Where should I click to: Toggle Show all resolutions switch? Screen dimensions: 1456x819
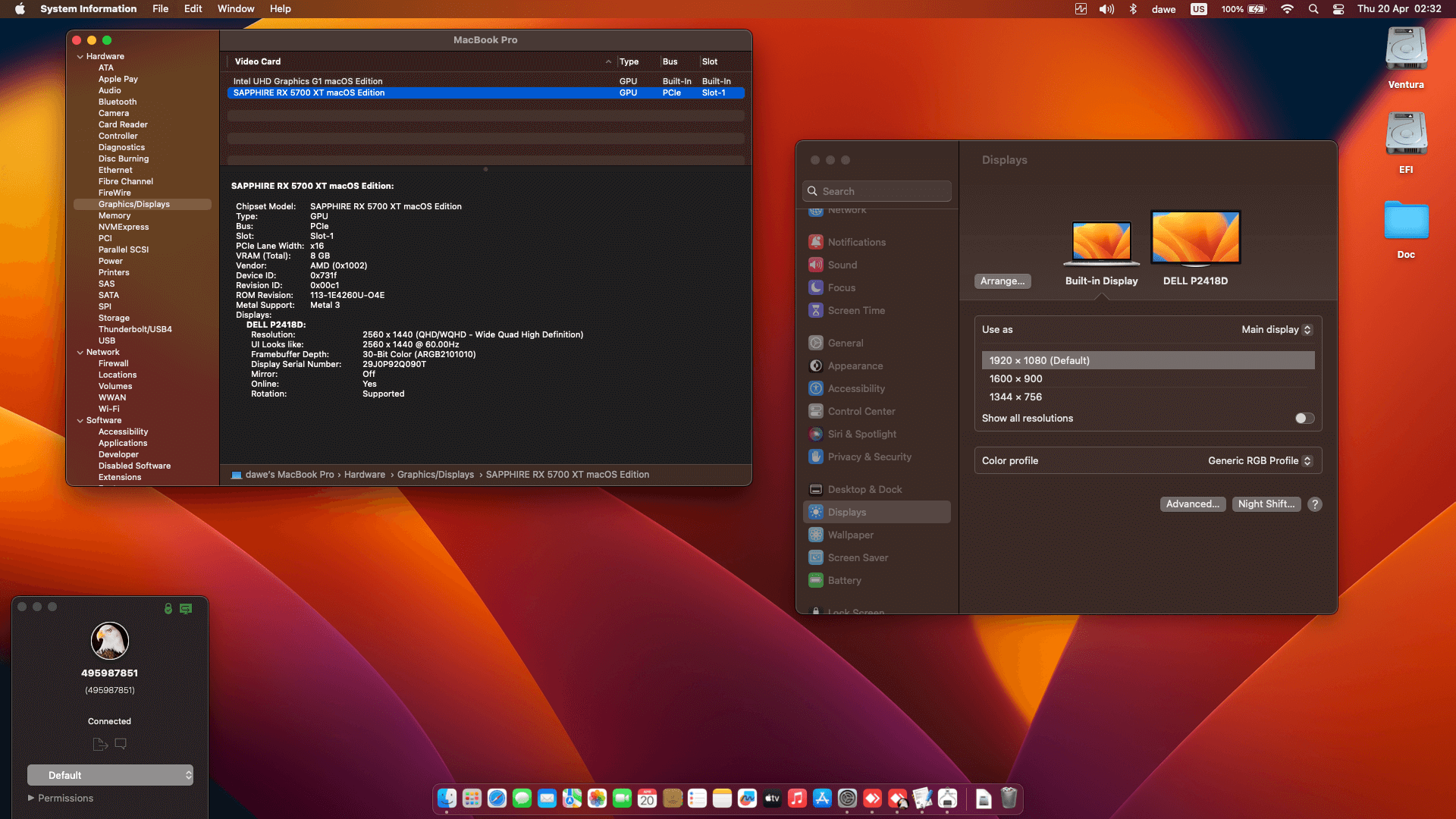(1304, 419)
